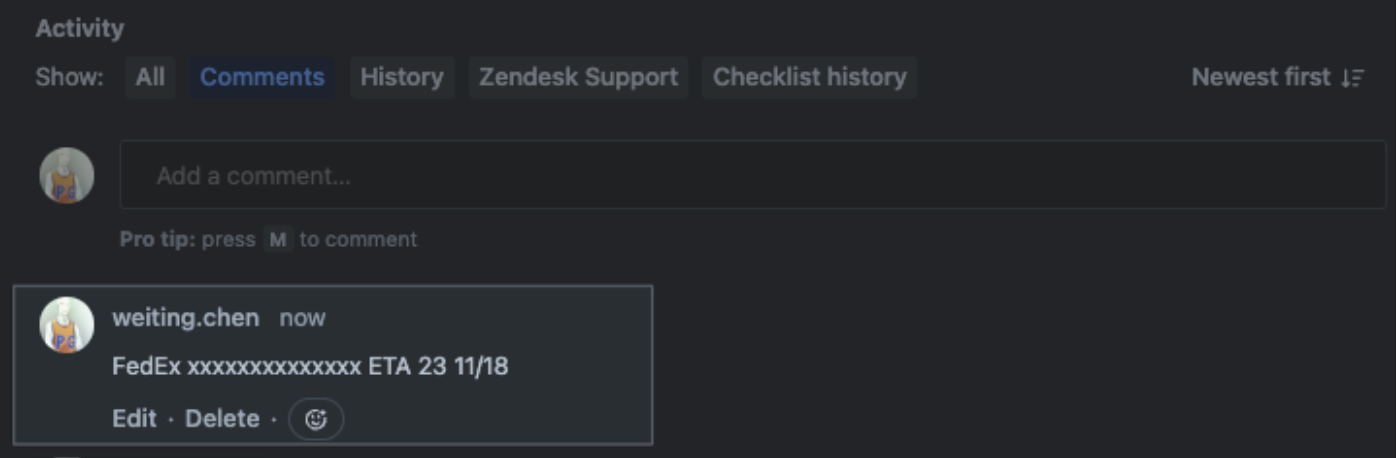Click the "now" comment timestamp

(x=302, y=319)
